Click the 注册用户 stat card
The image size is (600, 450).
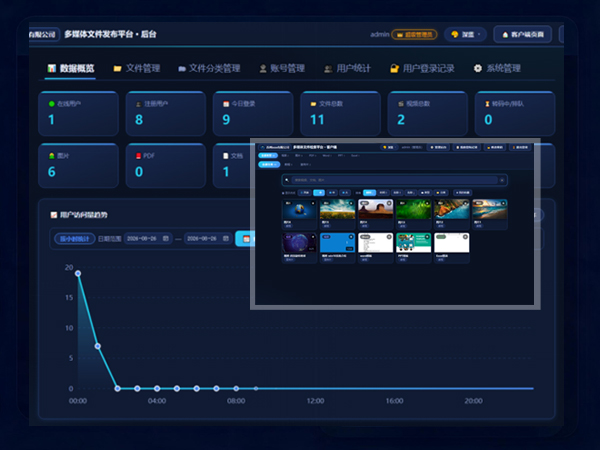pyautogui.click(x=166, y=114)
